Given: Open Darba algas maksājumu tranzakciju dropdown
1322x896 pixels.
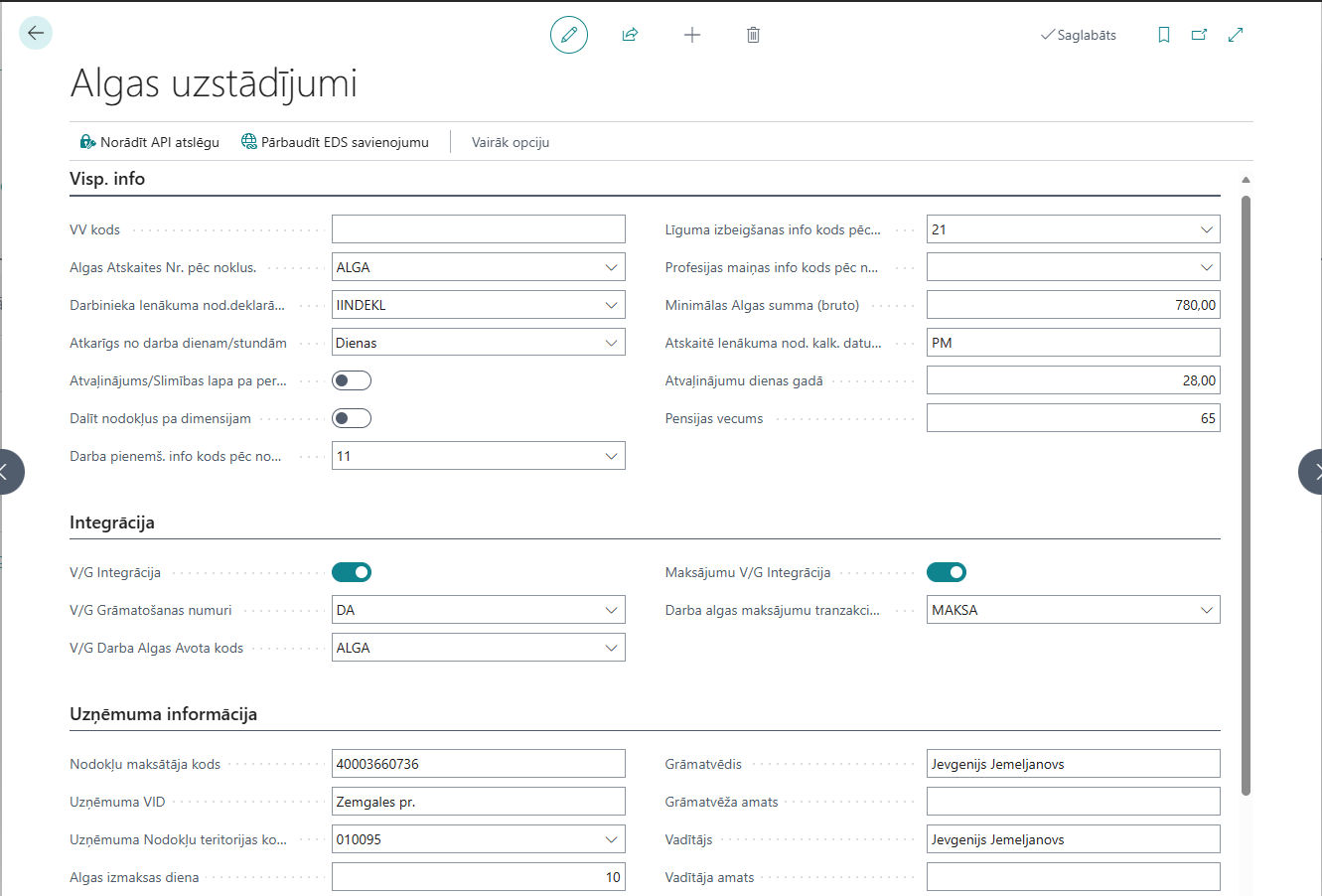Looking at the screenshot, I should click(1207, 610).
